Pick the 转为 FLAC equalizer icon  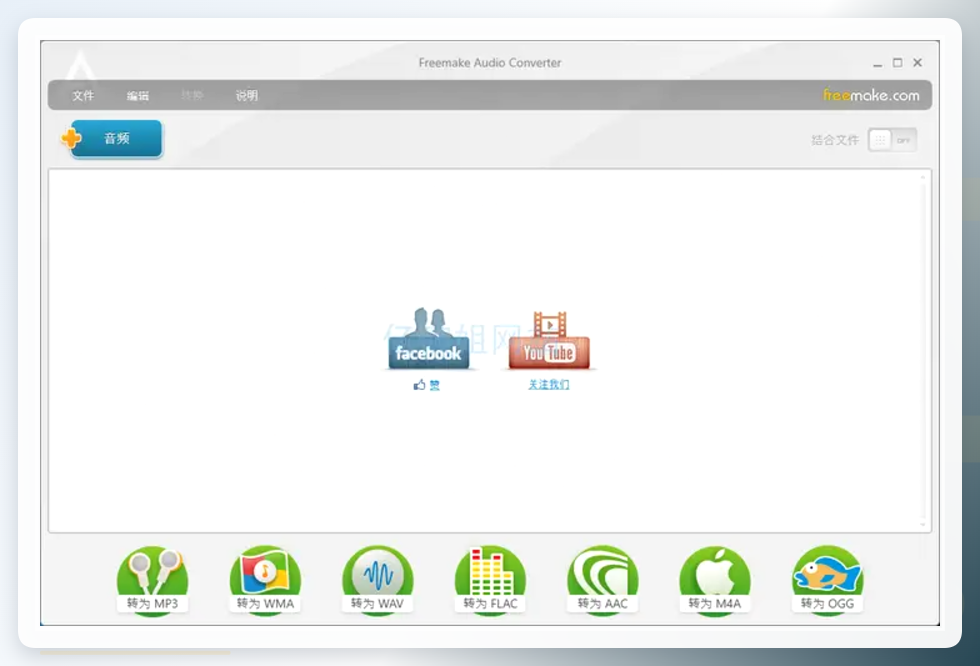coord(490,580)
